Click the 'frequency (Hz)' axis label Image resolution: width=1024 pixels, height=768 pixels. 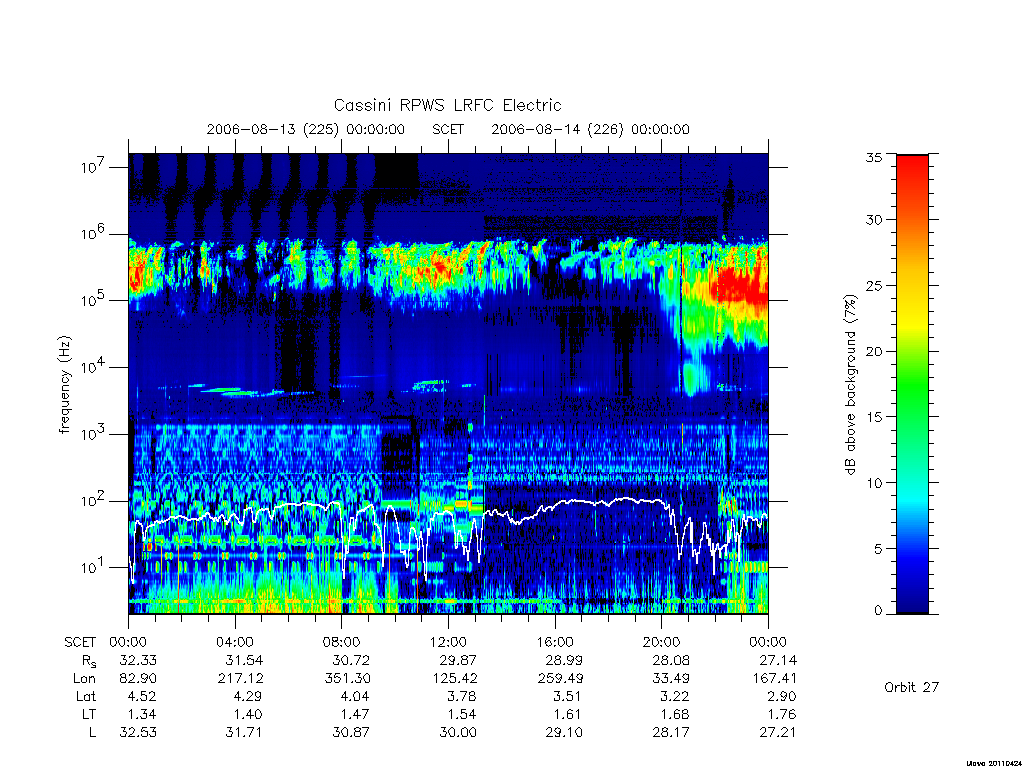pyautogui.click(x=65, y=385)
